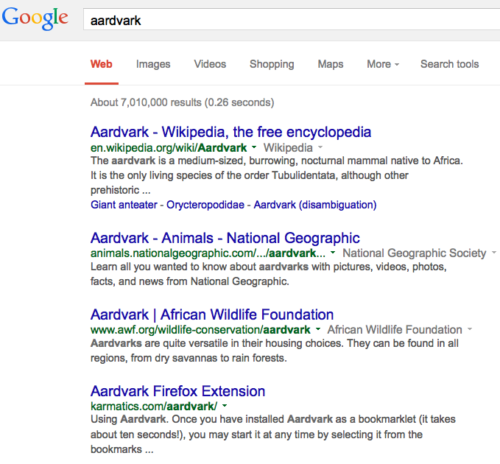Expand arrow next to African Wildlife Foundation label
500x464 pixels.
470,329
